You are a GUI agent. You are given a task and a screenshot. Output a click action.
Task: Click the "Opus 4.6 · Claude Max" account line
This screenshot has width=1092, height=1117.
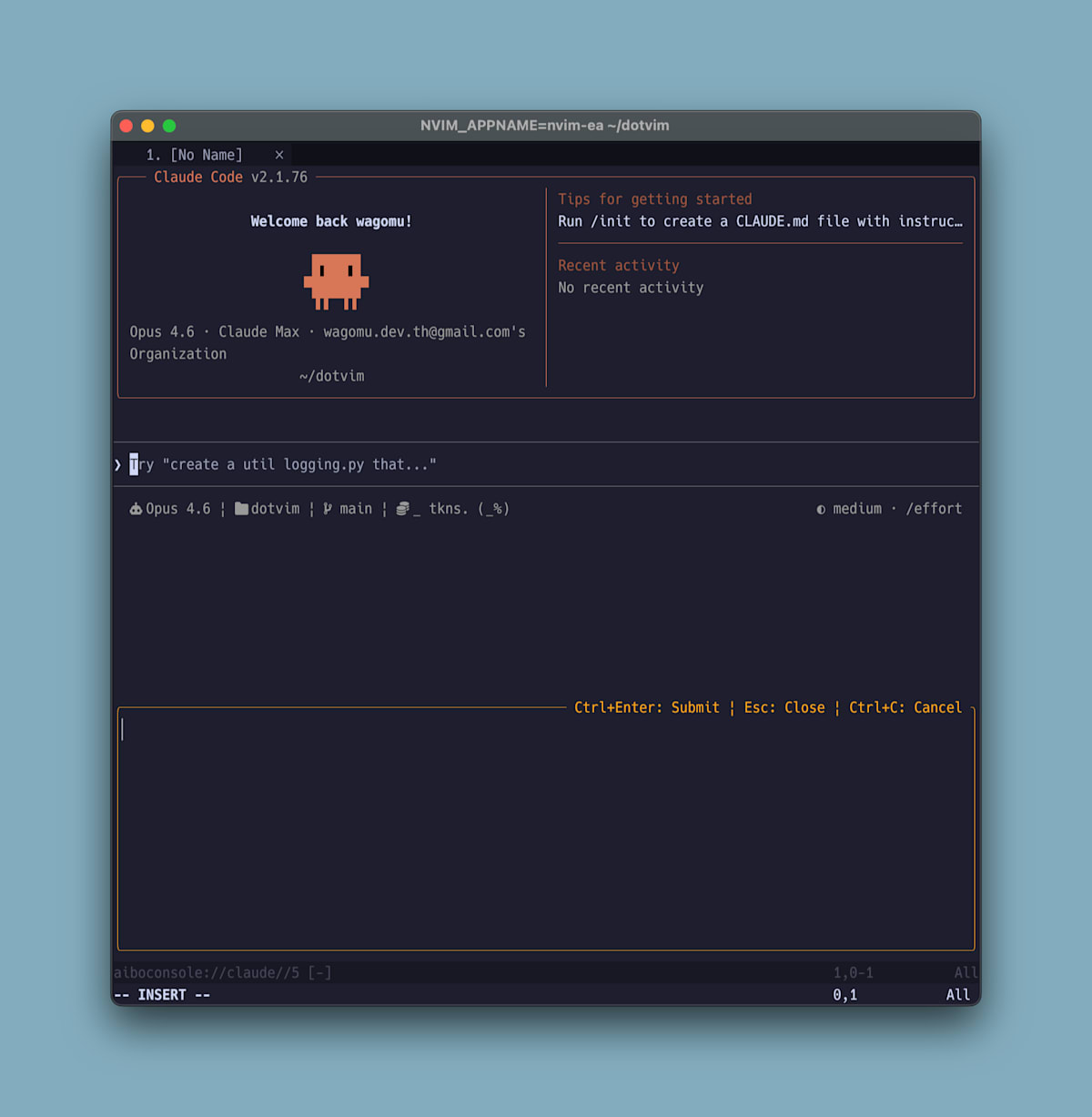point(328,343)
